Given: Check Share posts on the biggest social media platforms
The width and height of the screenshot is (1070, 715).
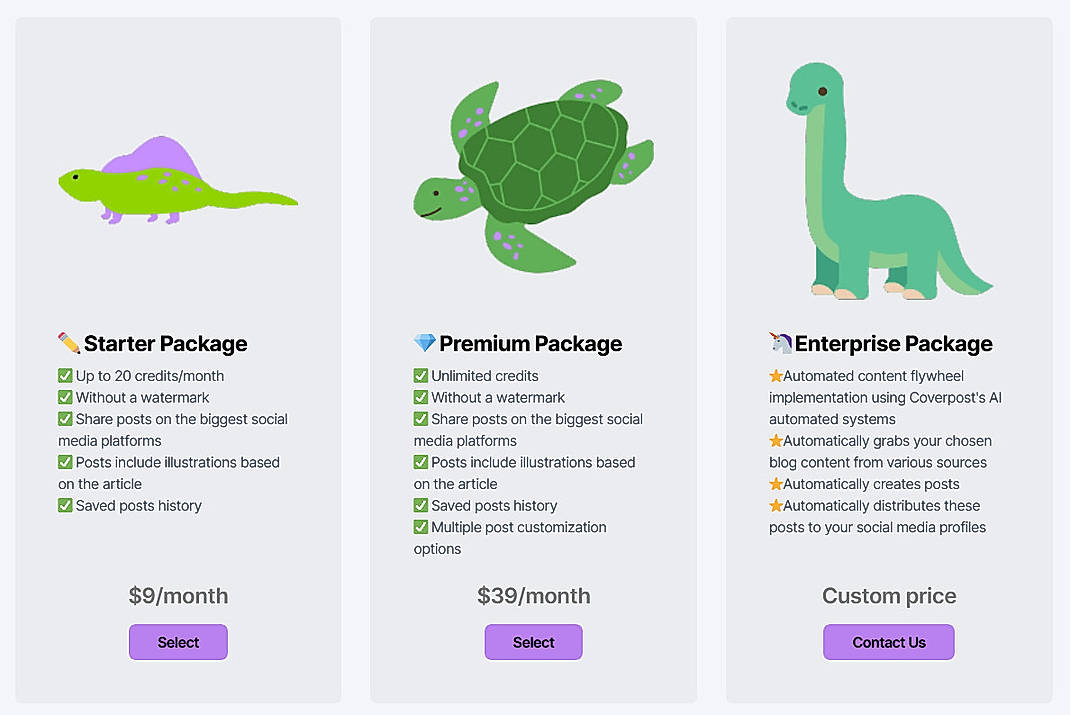Looking at the screenshot, I should (420, 419).
